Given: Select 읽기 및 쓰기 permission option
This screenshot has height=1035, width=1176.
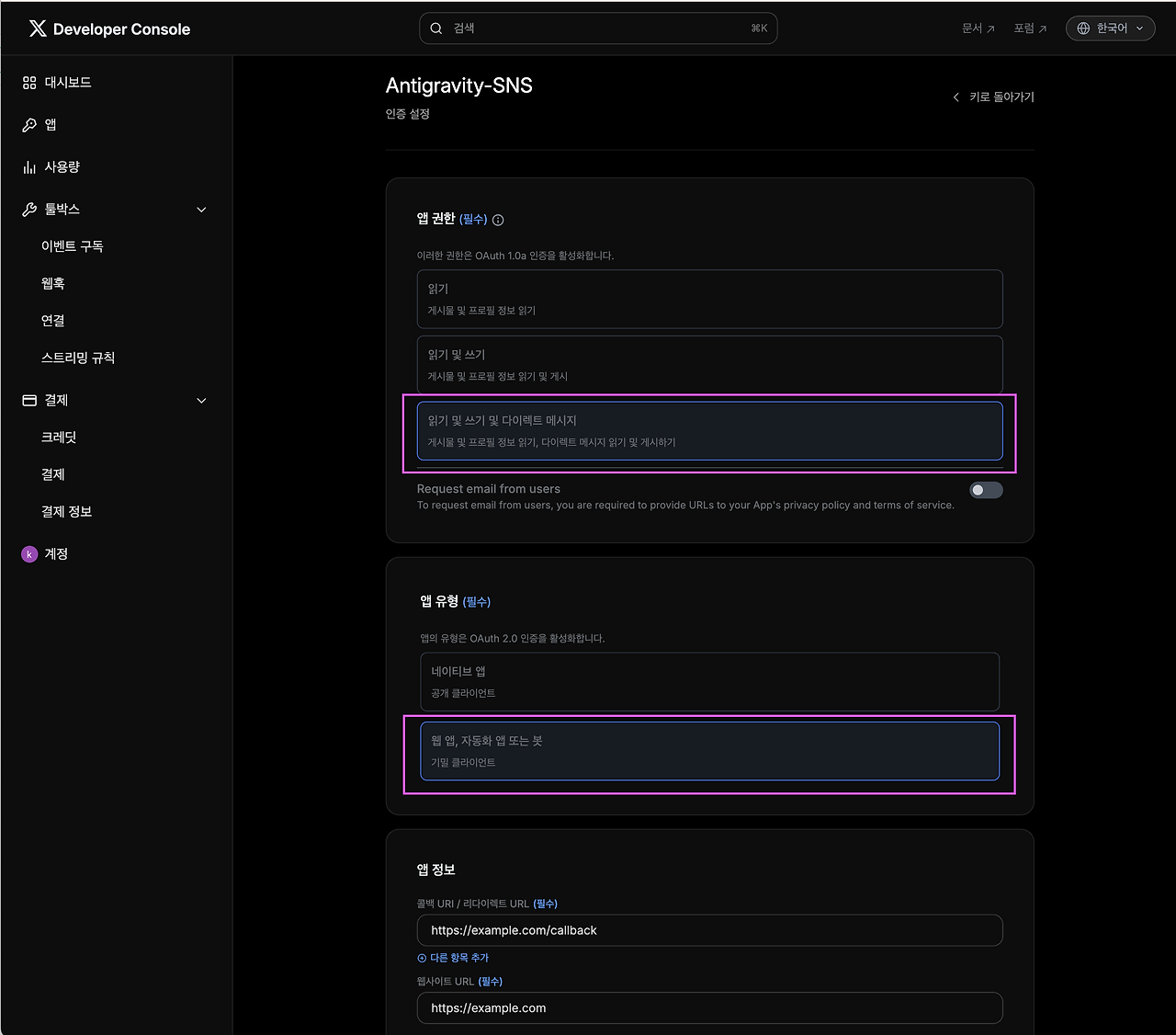Looking at the screenshot, I should (709, 365).
